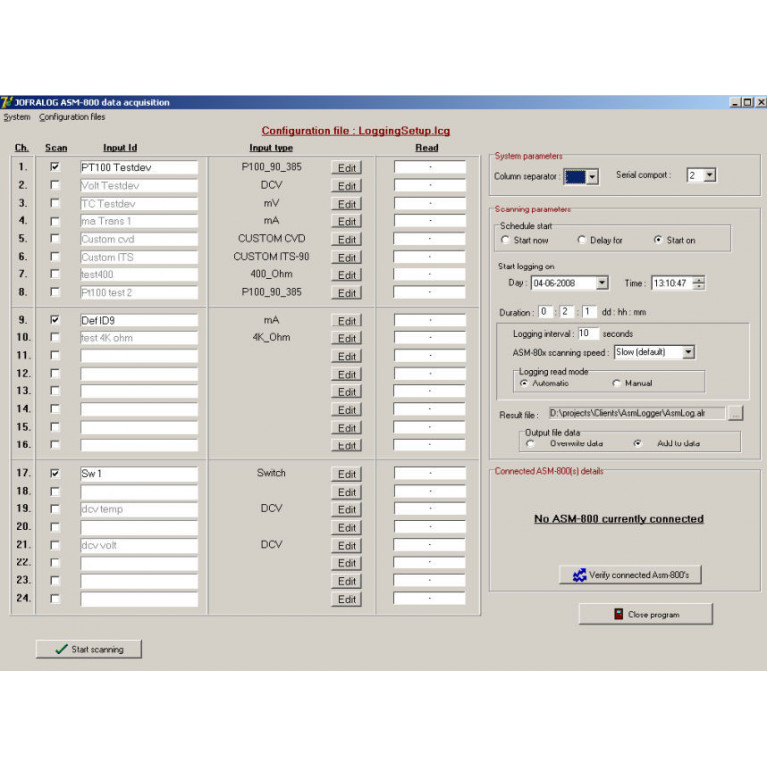Click the Time spinner arrows
This screenshot has width=767, height=767.
[x=699, y=283]
